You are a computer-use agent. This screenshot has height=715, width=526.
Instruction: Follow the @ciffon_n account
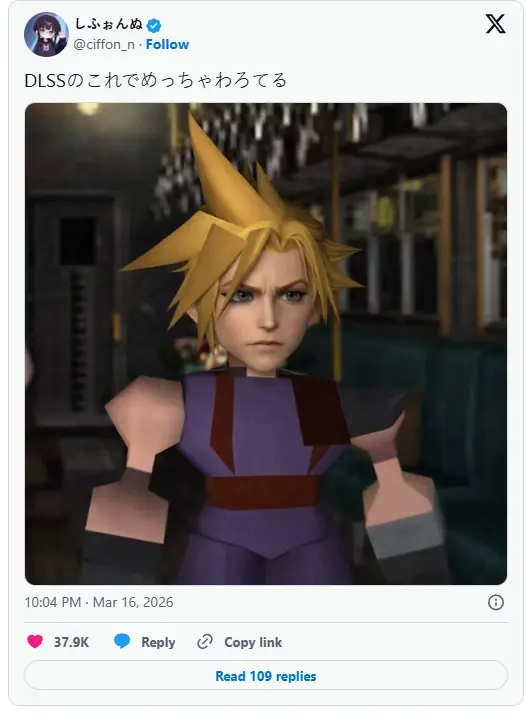click(167, 44)
